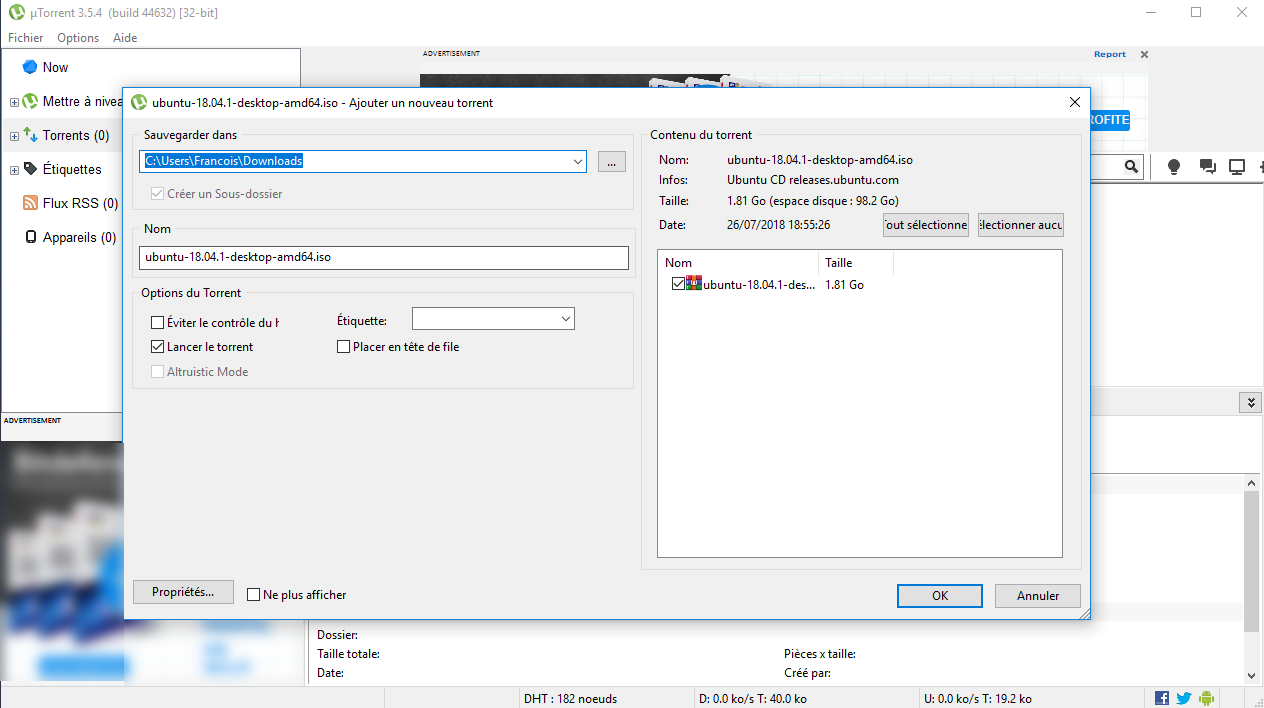Uncheck Lancer le torrent option
Image resolution: width=1264 pixels, height=708 pixels.
pyautogui.click(x=157, y=347)
